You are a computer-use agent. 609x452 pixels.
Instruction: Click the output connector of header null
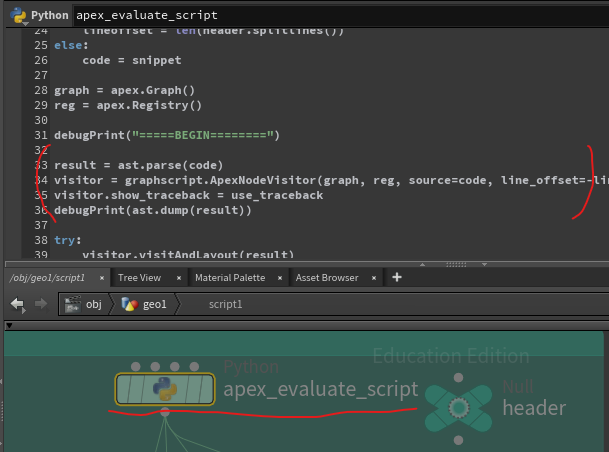(x=459, y=440)
